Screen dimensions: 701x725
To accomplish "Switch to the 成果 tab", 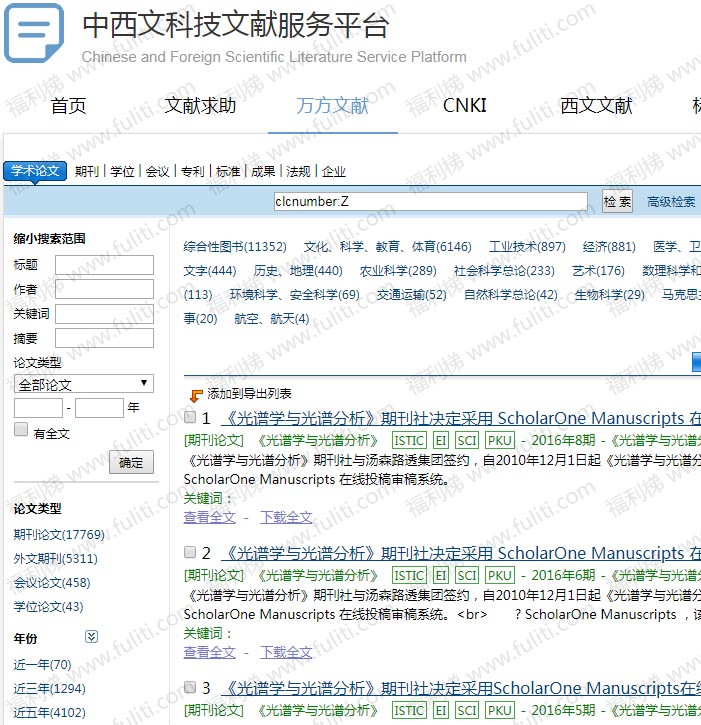I will pyautogui.click(x=263, y=172).
